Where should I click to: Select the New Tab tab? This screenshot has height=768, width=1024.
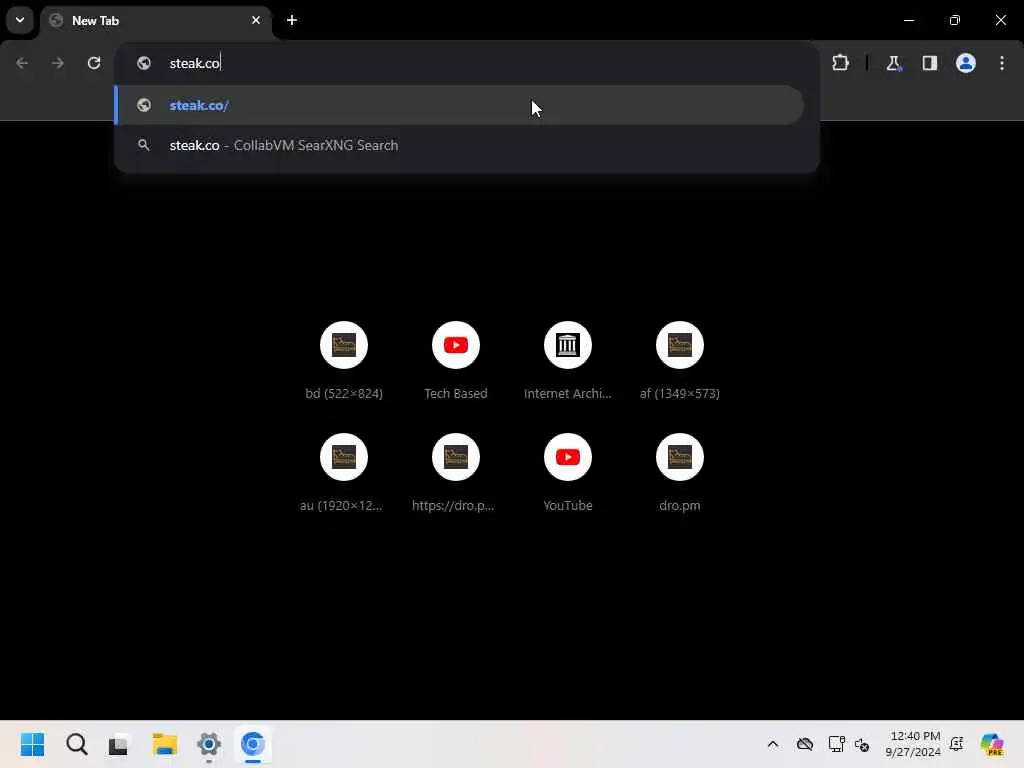tap(156, 21)
